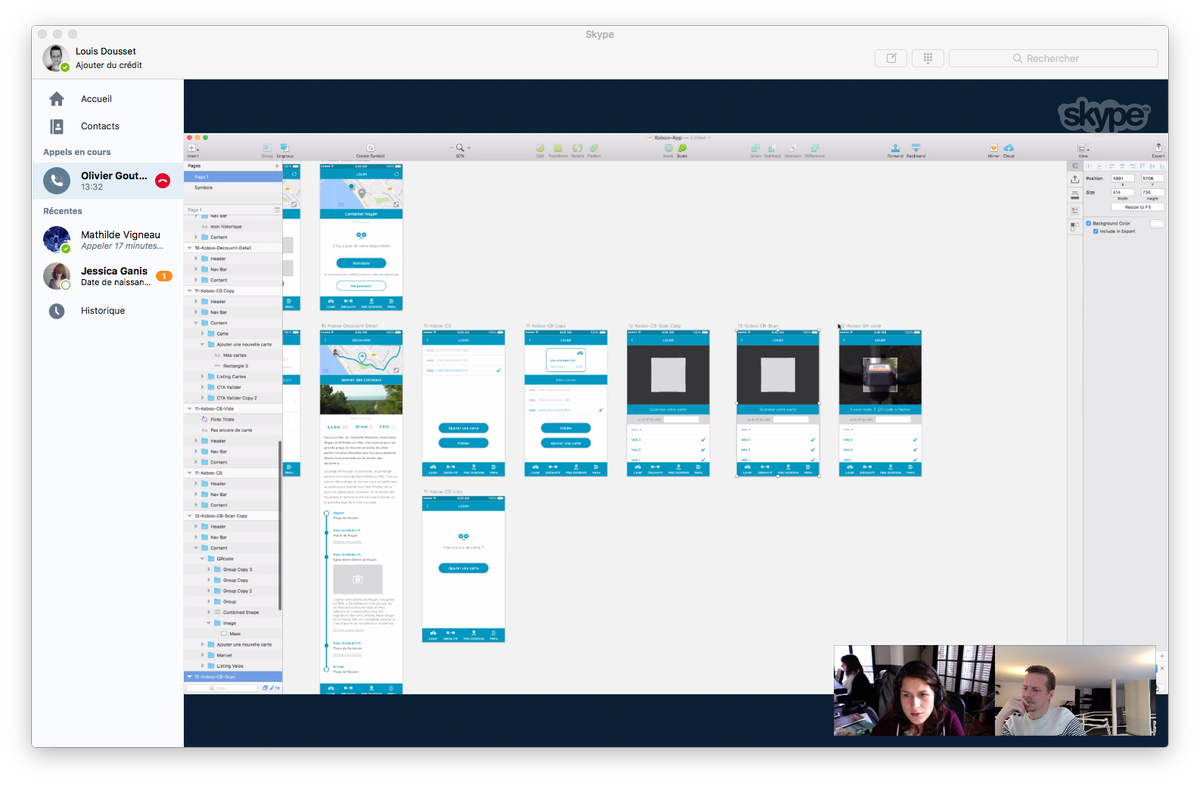Image resolution: width=1200 pixels, height=785 pixels.
Task: Select the Create Symbol toolbar icon
Action: [370, 146]
